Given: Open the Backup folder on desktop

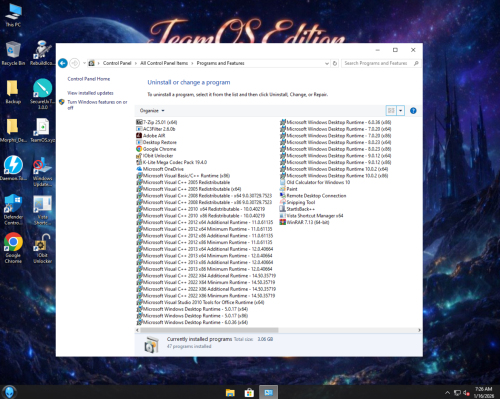Looking at the screenshot, I should (13, 92).
